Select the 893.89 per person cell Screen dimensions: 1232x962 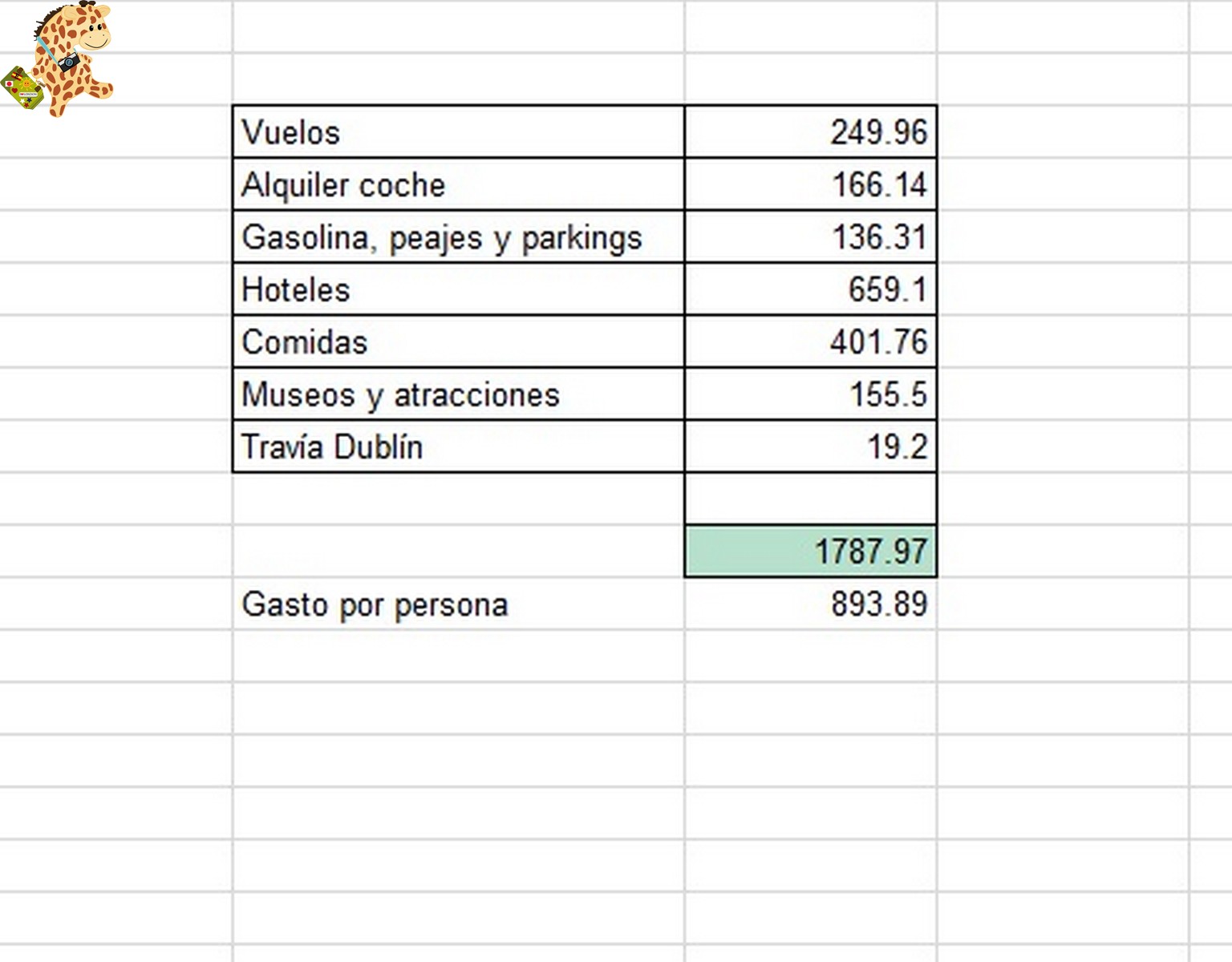click(x=810, y=604)
